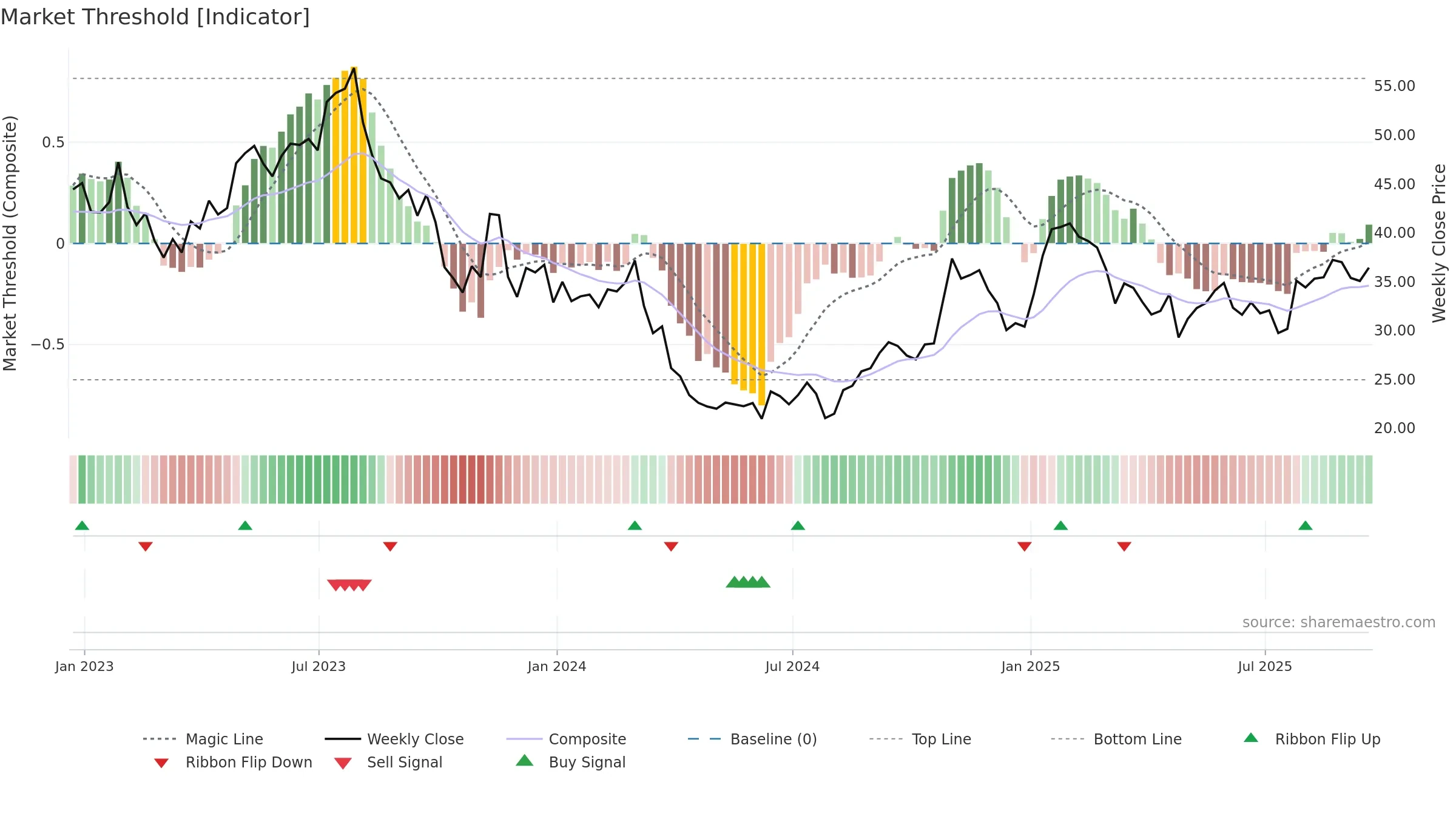
Task: Click the 0 left axis tick label
Action: pyautogui.click(x=60, y=244)
